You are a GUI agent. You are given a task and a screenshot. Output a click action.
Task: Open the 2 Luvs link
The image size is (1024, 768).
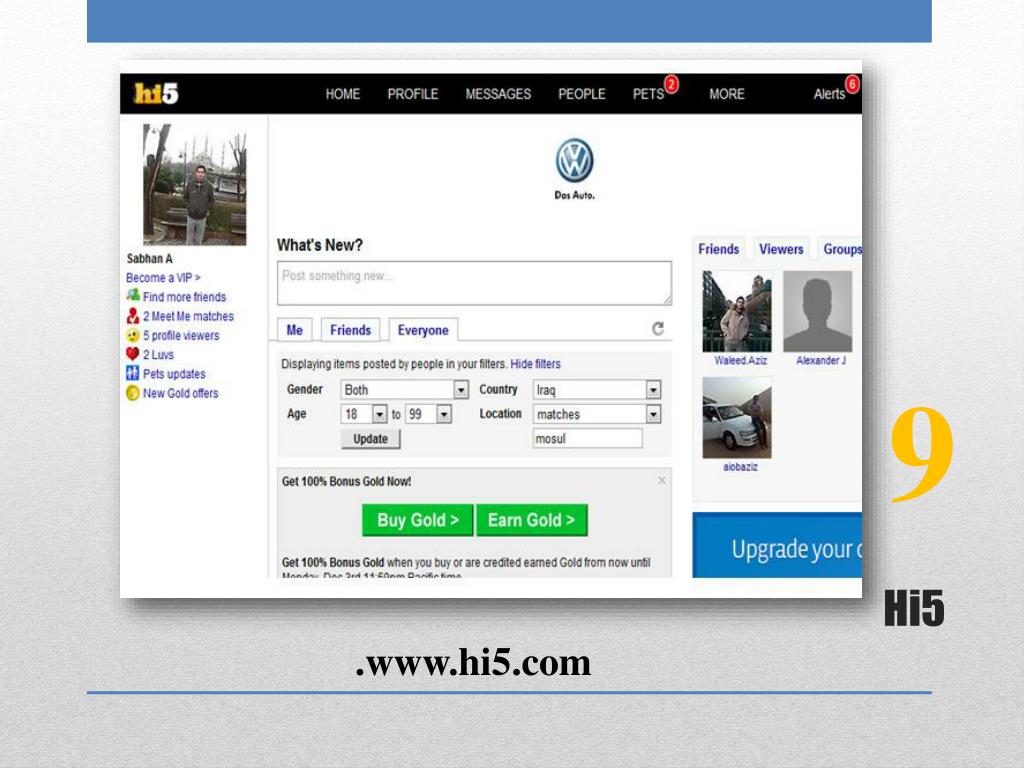click(x=159, y=355)
